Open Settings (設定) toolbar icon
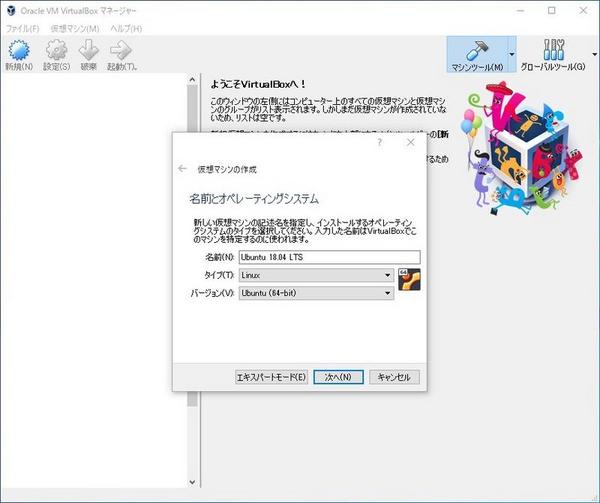Image resolution: width=600 pixels, height=503 pixels. [56, 55]
